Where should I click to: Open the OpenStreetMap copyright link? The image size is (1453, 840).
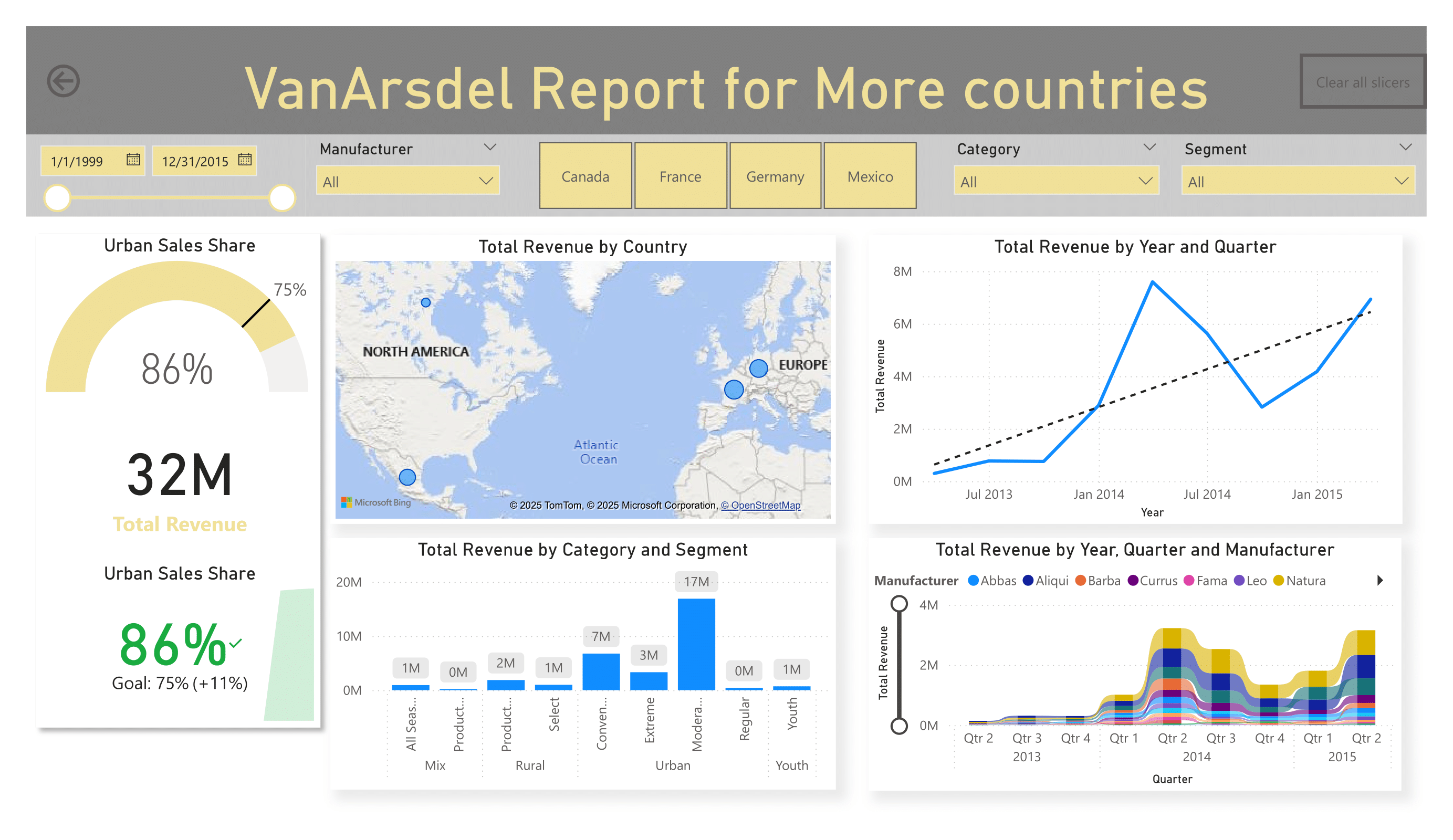[760, 506]
